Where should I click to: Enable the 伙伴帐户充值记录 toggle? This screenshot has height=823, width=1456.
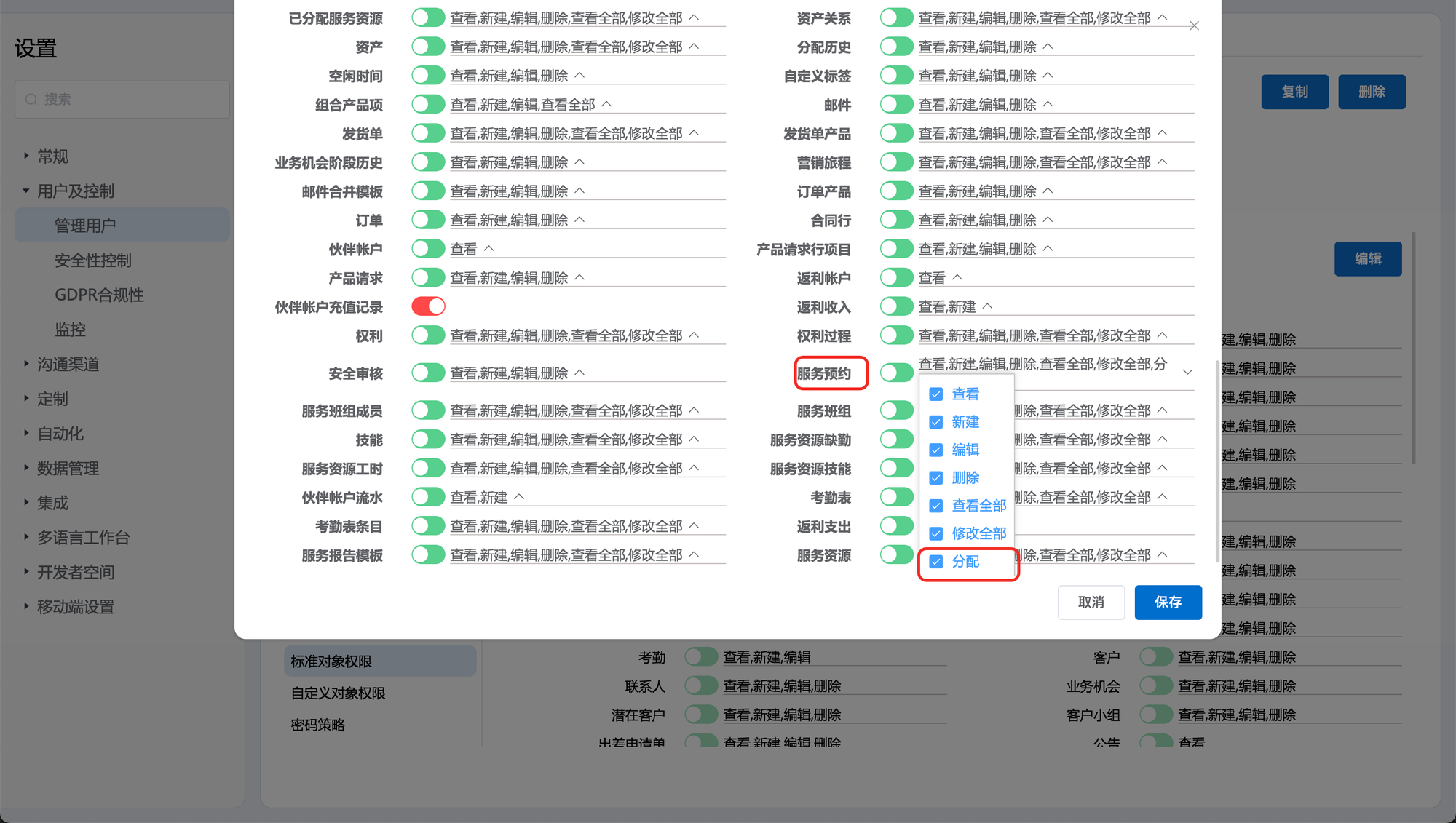[x=428, y=306]
